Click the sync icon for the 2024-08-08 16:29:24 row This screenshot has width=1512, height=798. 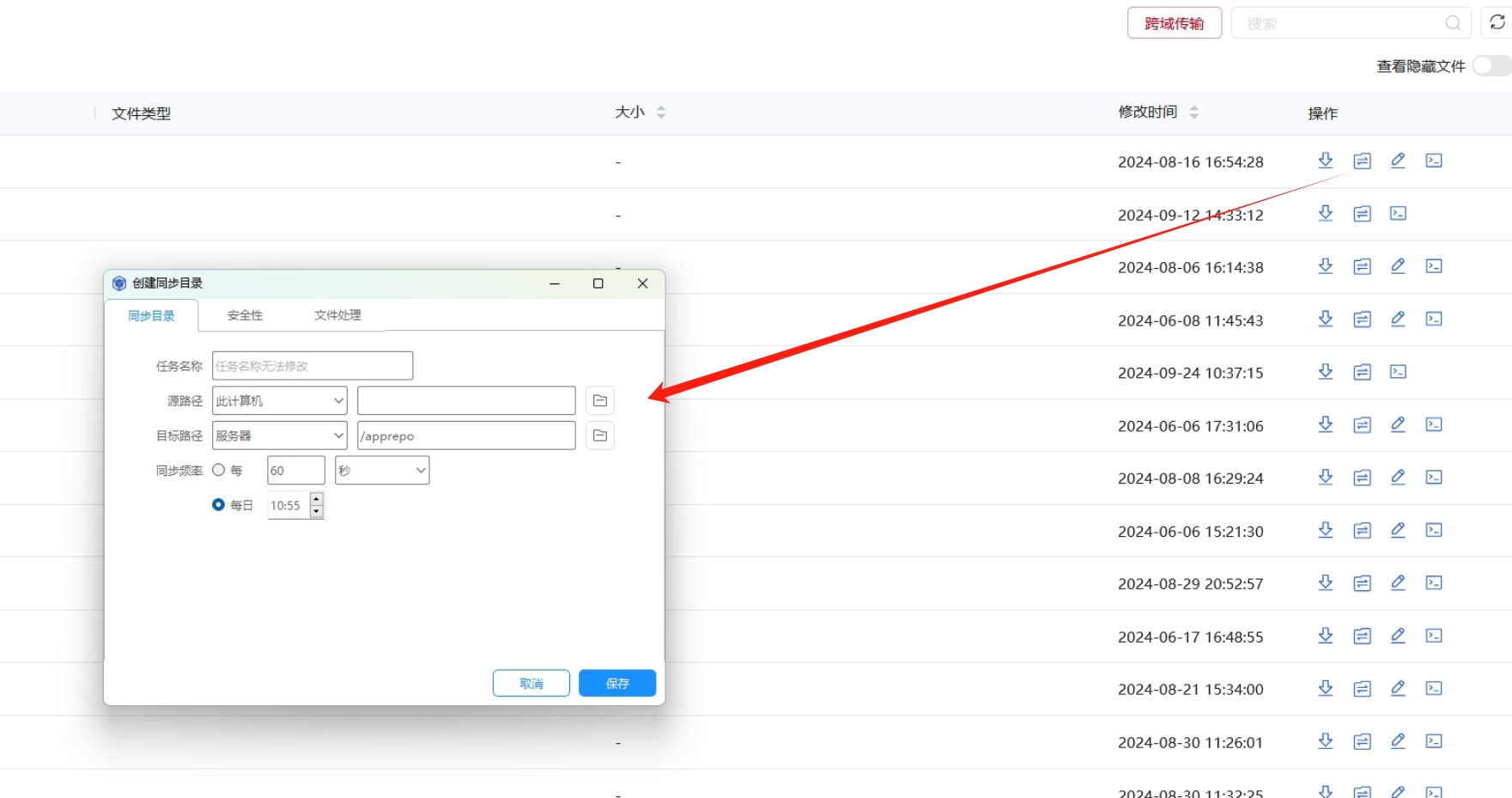click(1362, 478)
